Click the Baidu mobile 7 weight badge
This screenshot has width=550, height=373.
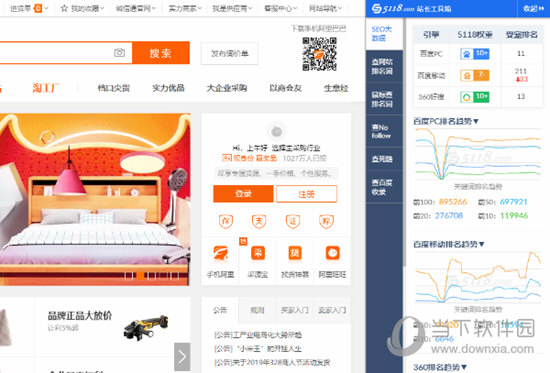coord(475,75)
